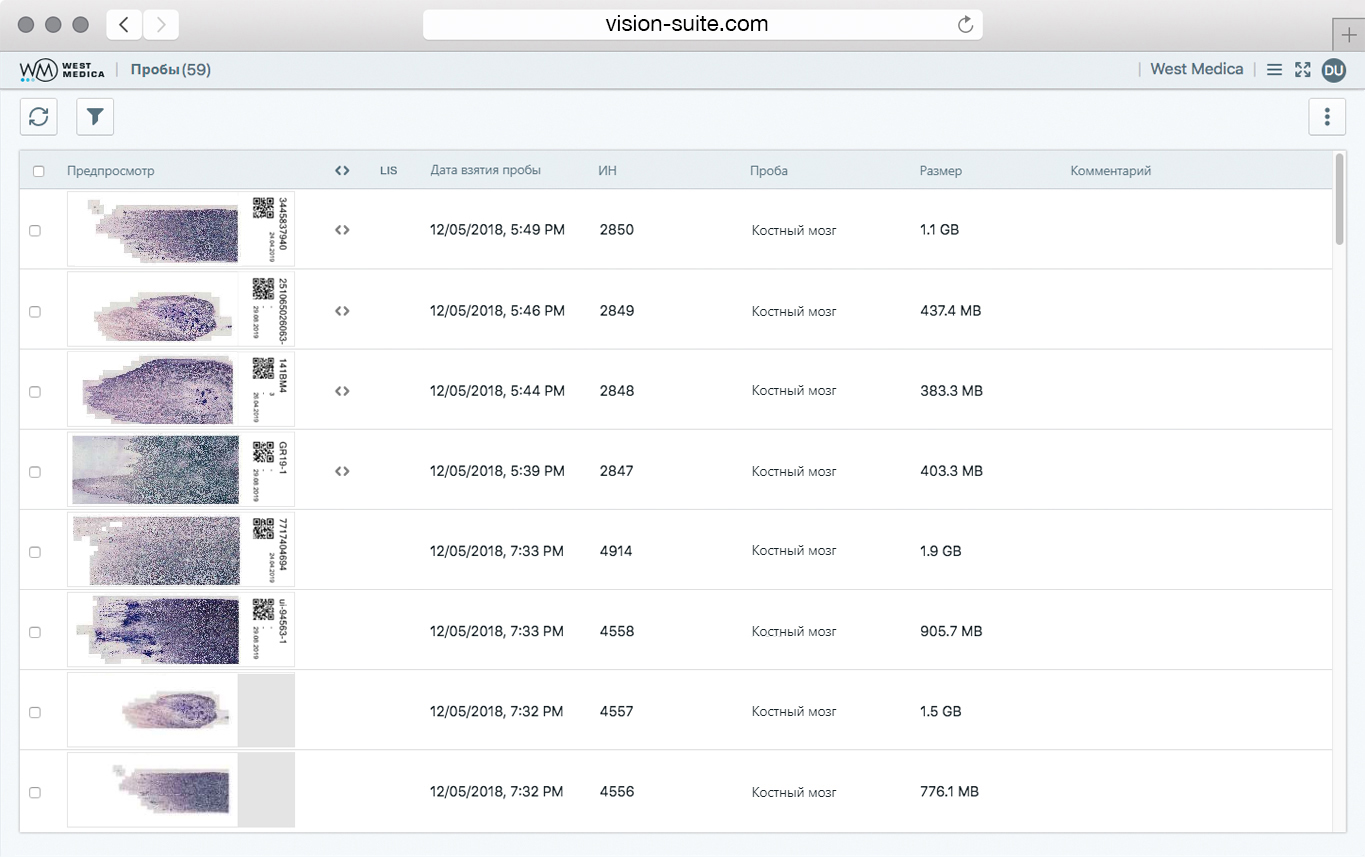Click the West Medica organization label

[1196, 70]
